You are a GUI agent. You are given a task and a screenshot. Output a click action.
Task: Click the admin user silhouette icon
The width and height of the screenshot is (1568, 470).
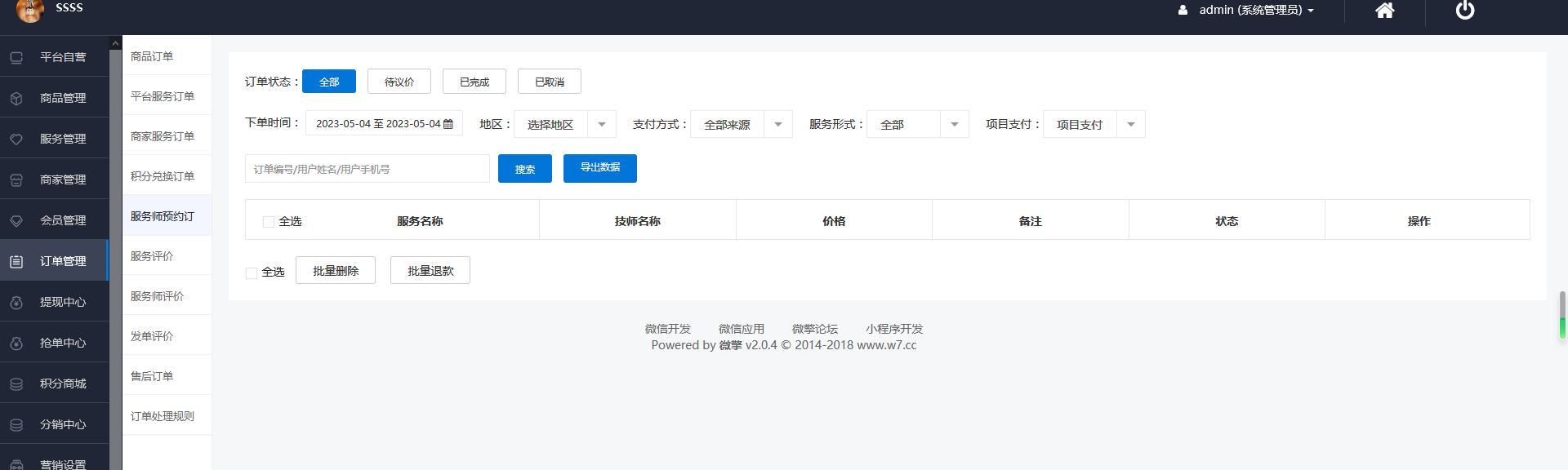pyautogui.click(x=1183, y=11)
